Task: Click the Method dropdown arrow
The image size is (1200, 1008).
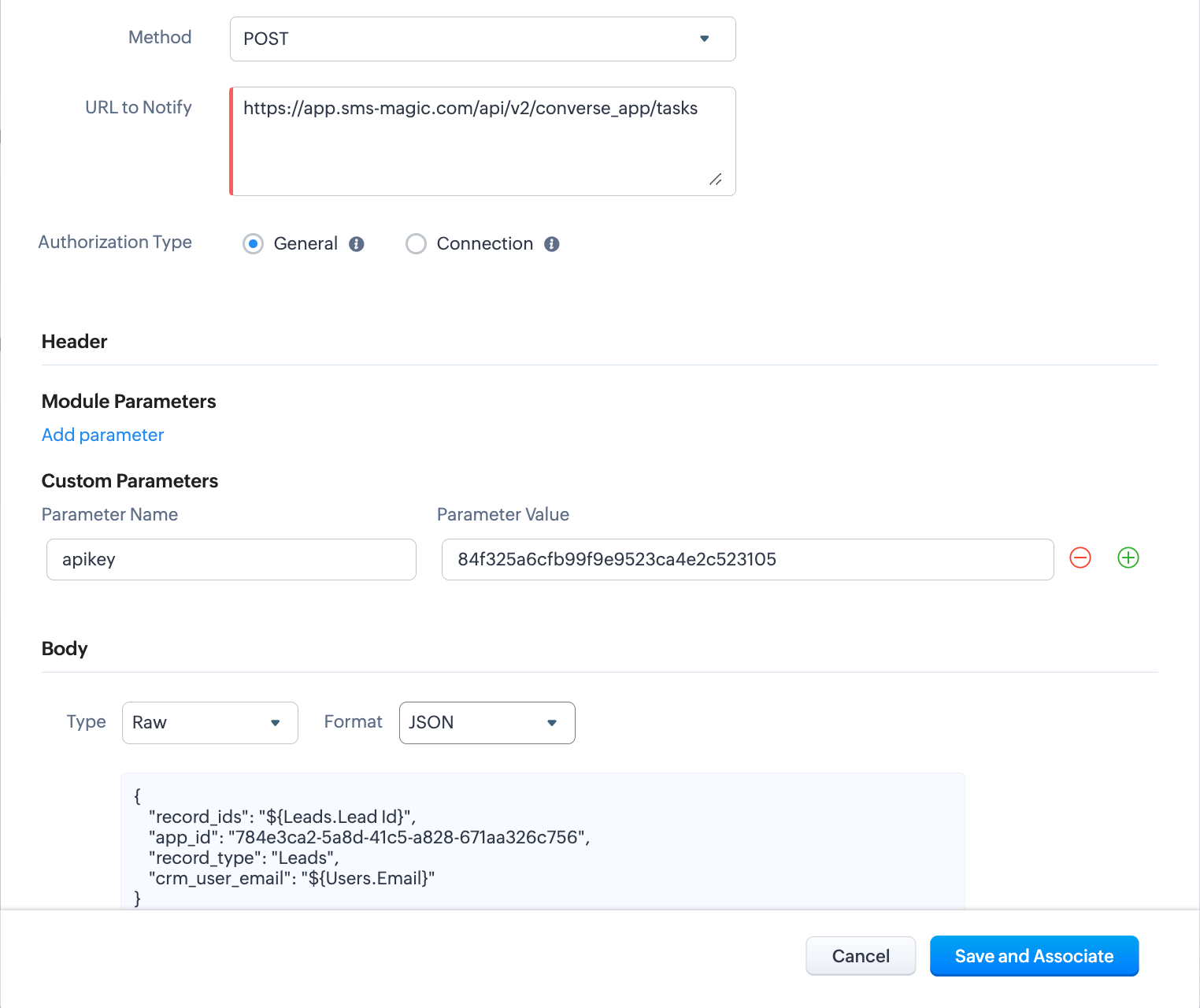Action: click(x=705, y=39)
